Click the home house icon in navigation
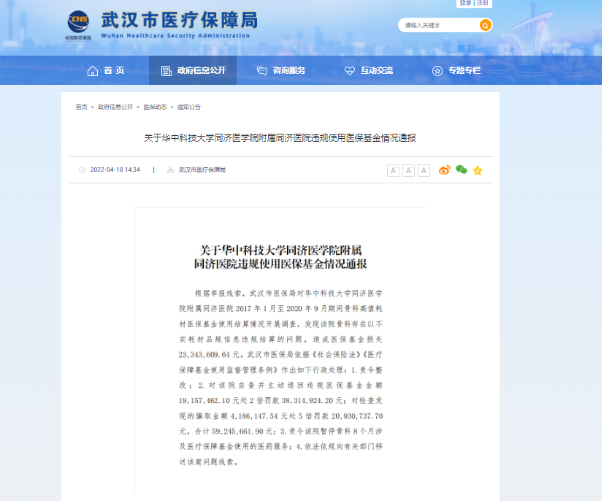The image size is (602, 501). point(93,71)
